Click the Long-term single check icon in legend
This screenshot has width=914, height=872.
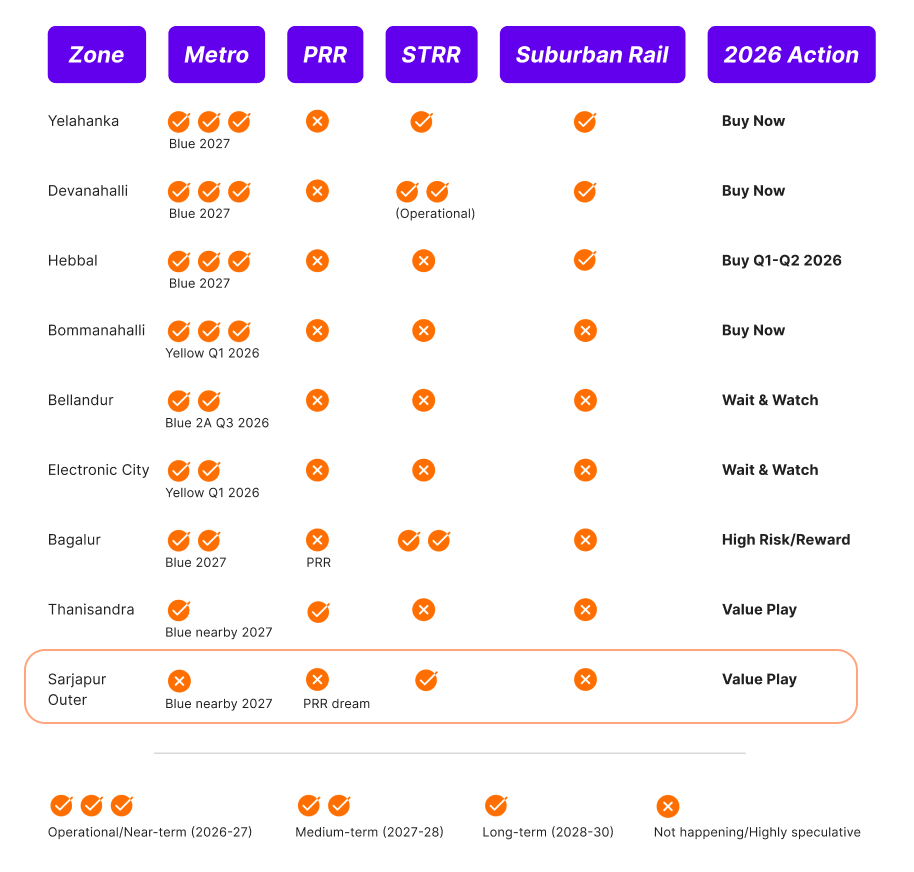496,805
